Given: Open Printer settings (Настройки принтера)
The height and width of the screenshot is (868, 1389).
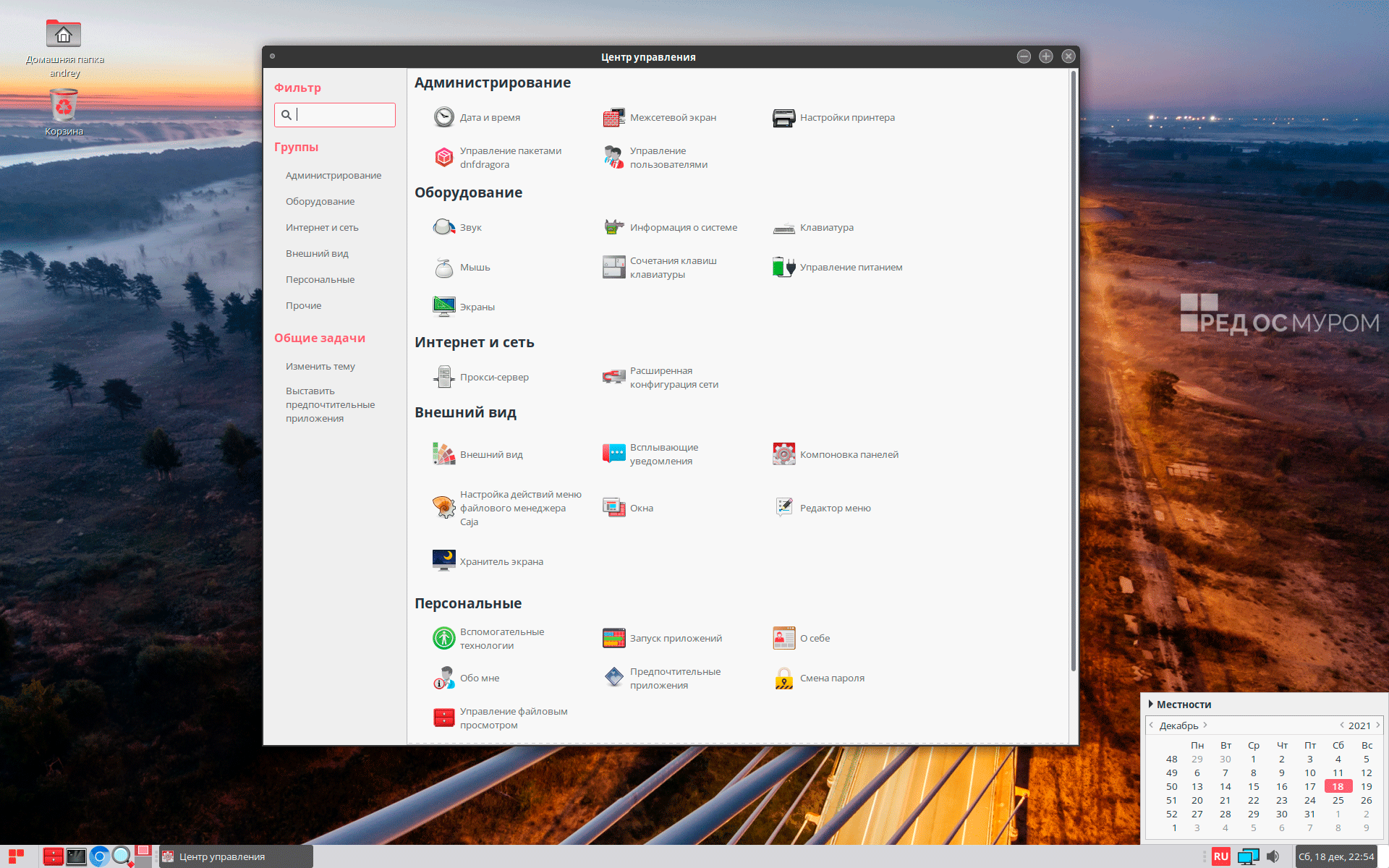Looking at the screenshot, I should point(783,117).
